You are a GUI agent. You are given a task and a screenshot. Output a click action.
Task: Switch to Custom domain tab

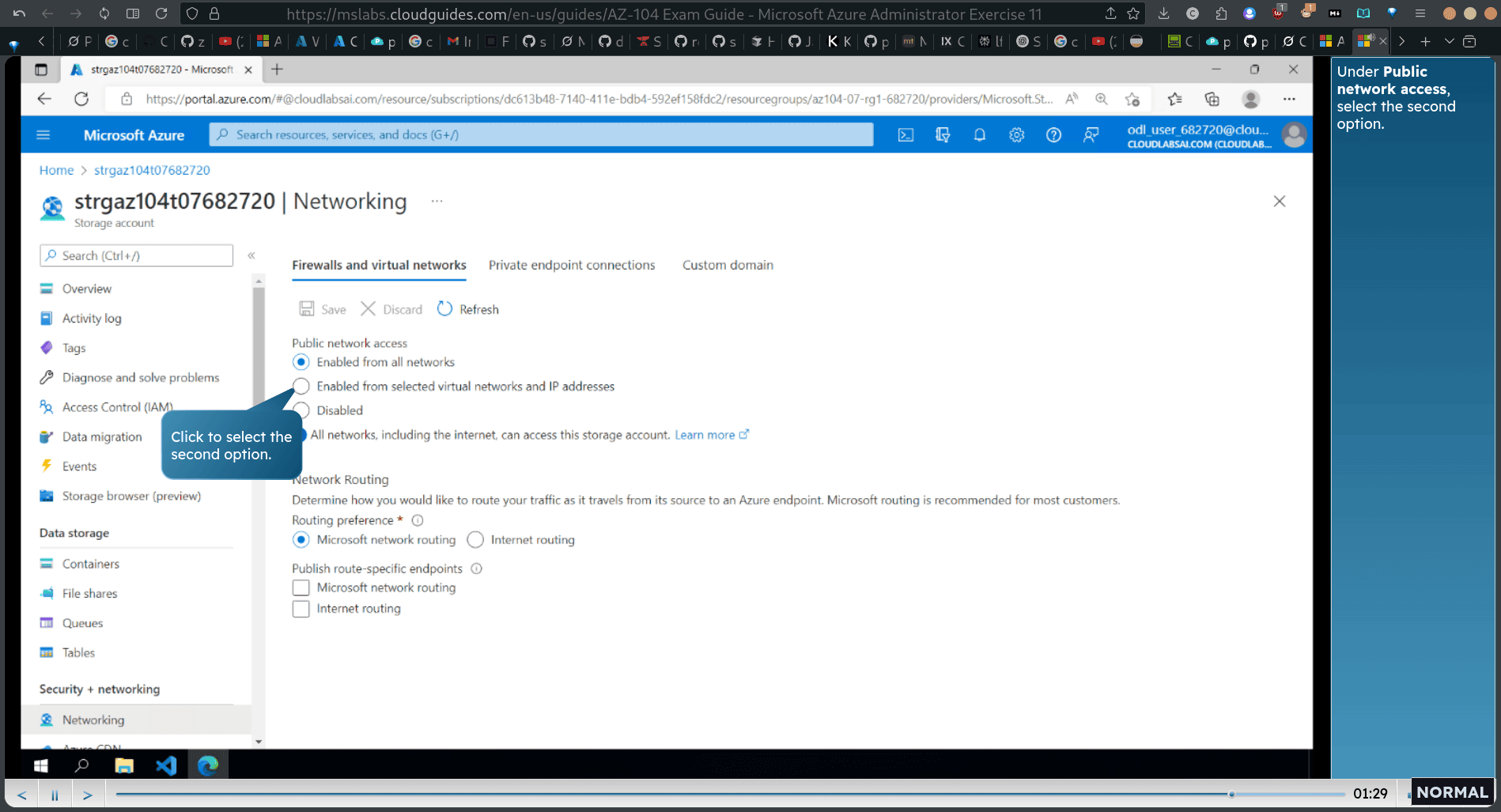click(728, 265)
